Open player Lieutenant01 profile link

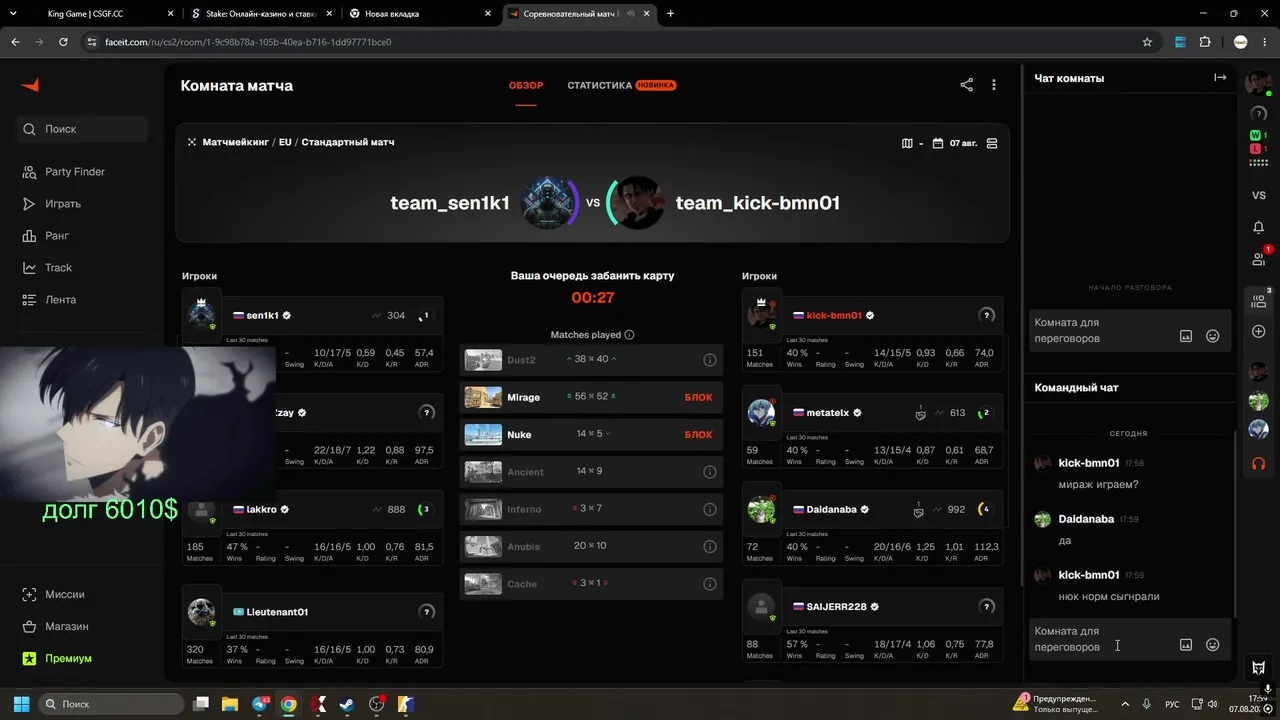277,612
